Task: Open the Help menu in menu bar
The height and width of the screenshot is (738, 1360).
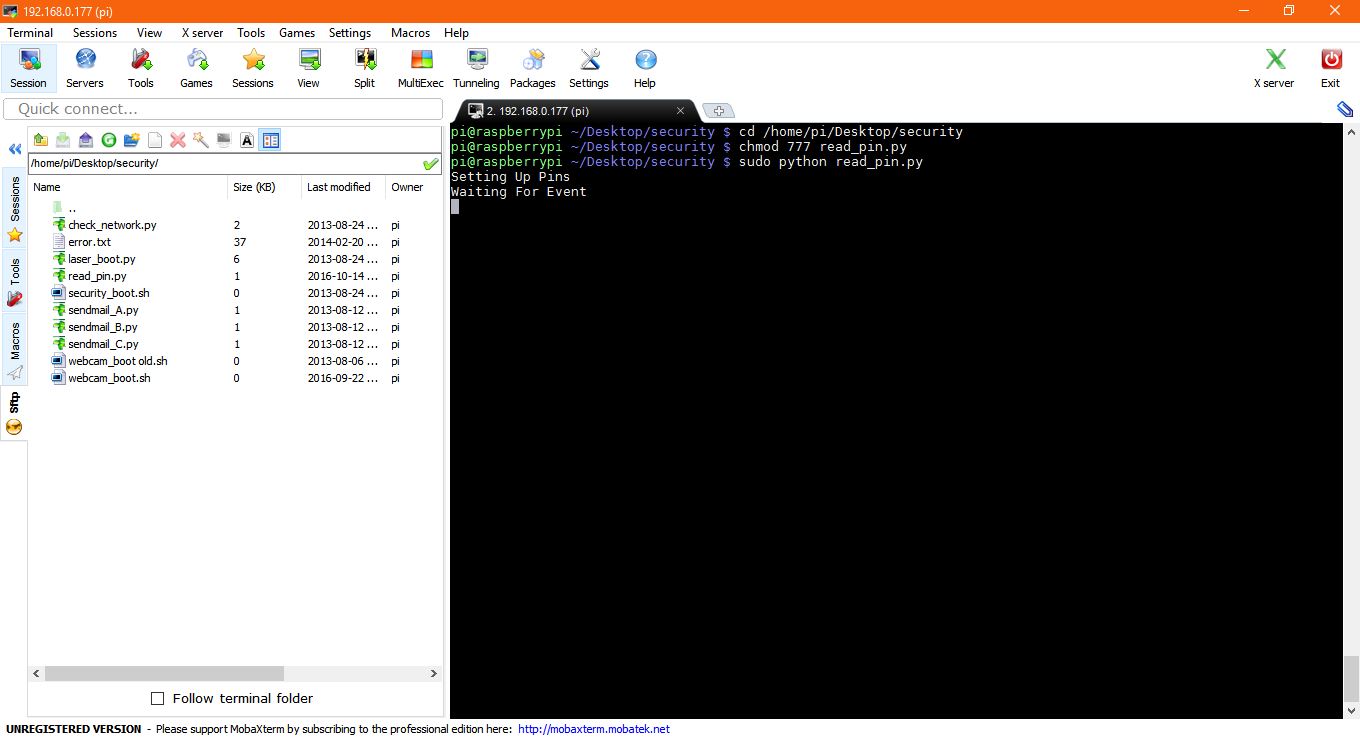Action: (456, 33)
